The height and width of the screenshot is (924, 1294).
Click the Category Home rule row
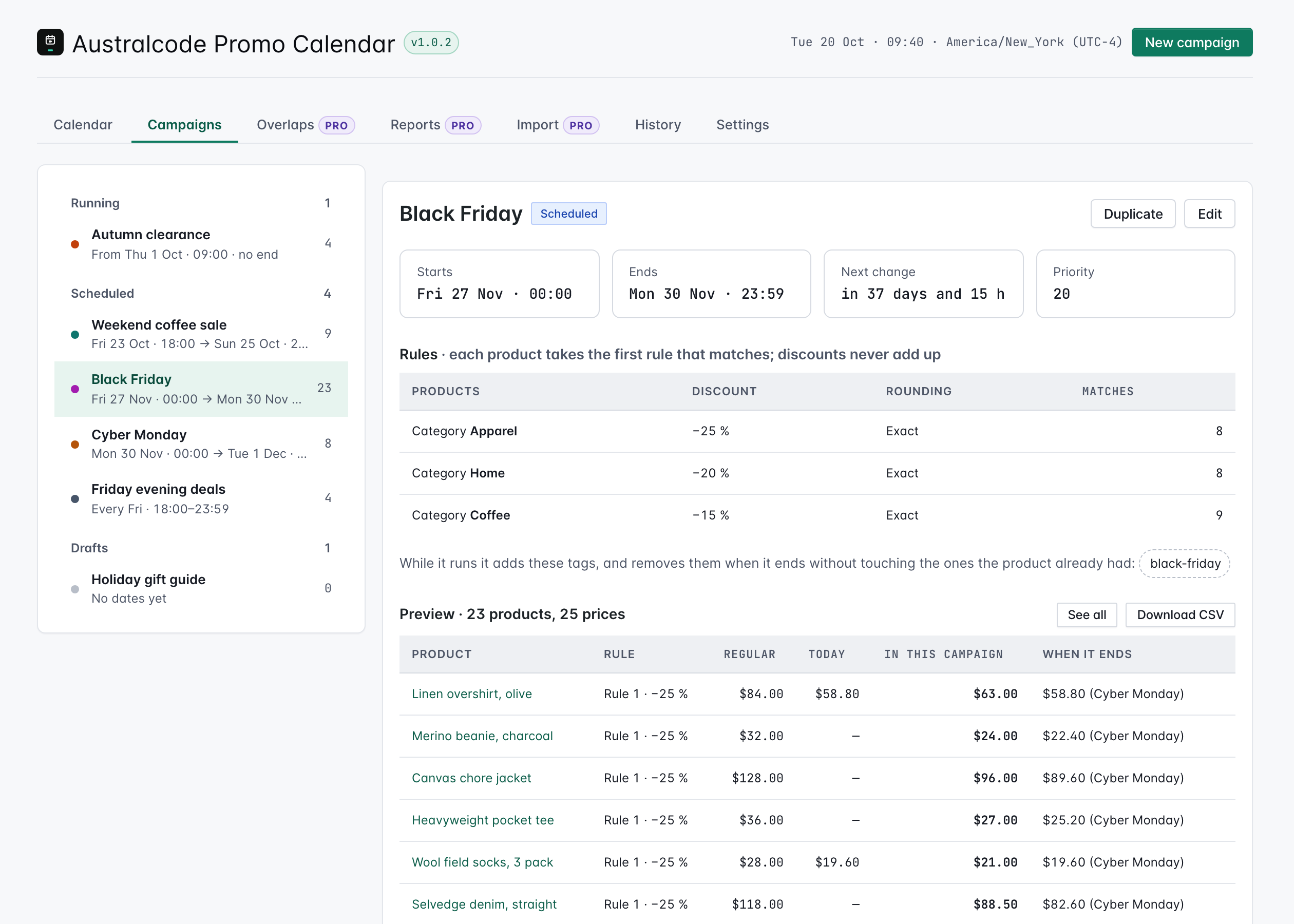coord(816,473)
